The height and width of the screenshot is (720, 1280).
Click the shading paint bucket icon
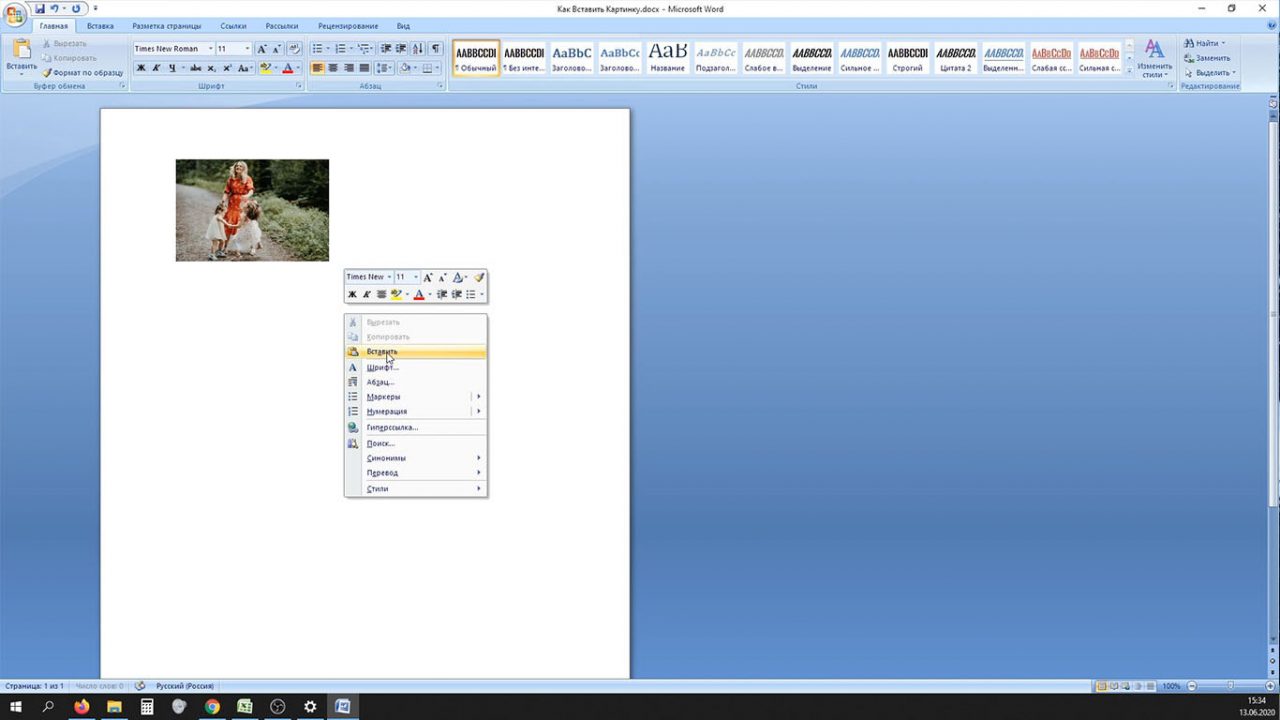pos(405,68)
